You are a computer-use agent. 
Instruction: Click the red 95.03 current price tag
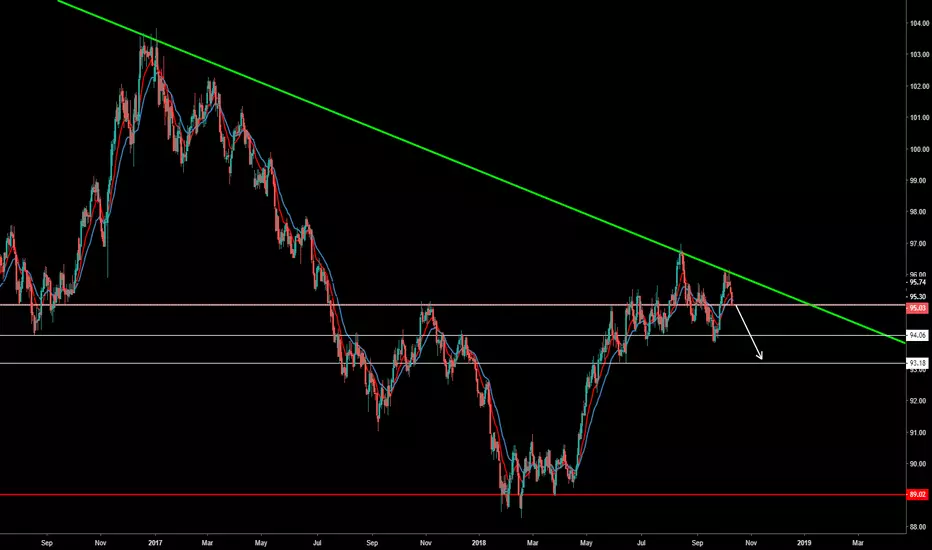click(x=917, y=308)
